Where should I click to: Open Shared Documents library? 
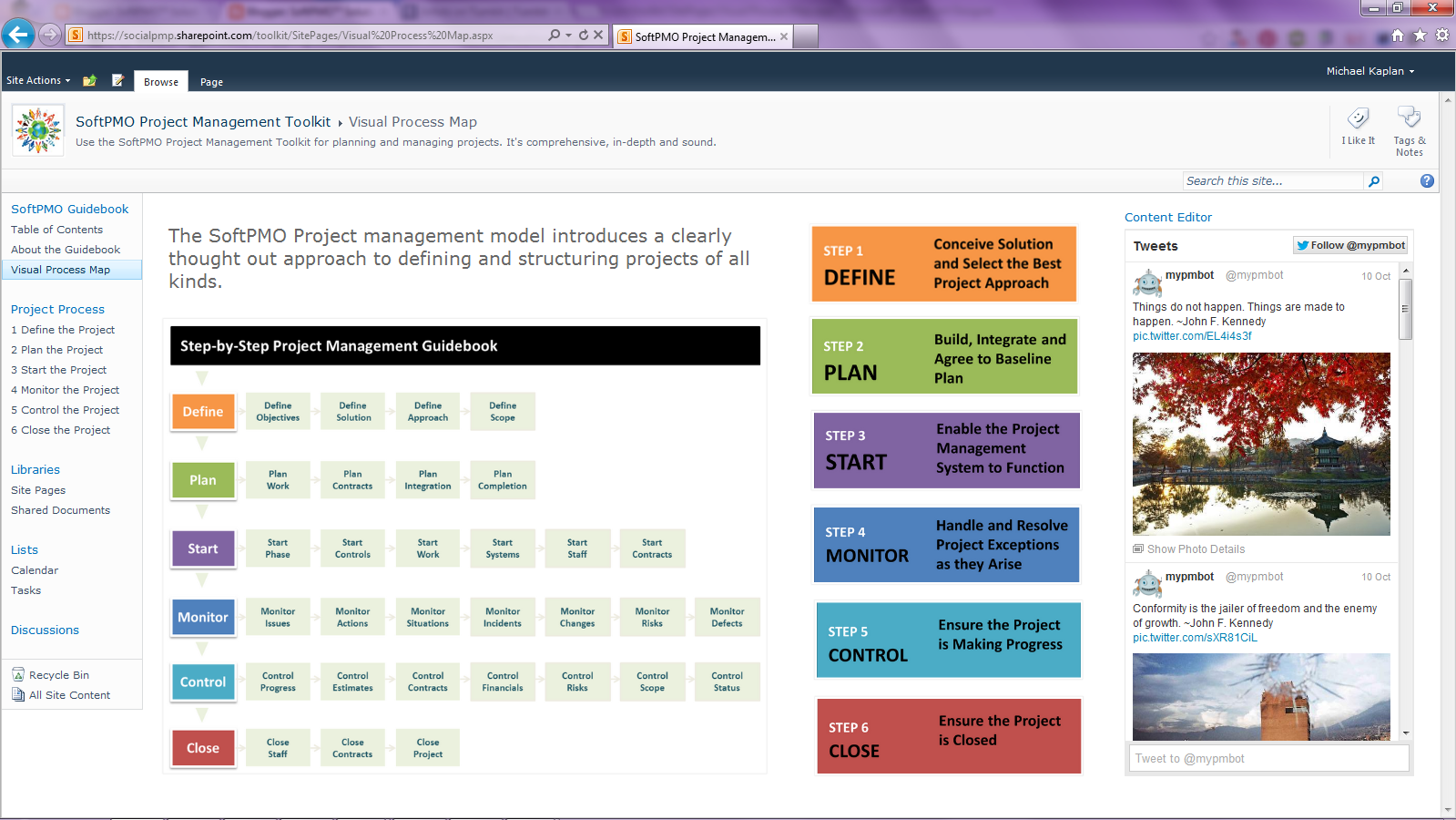[60, 510]
